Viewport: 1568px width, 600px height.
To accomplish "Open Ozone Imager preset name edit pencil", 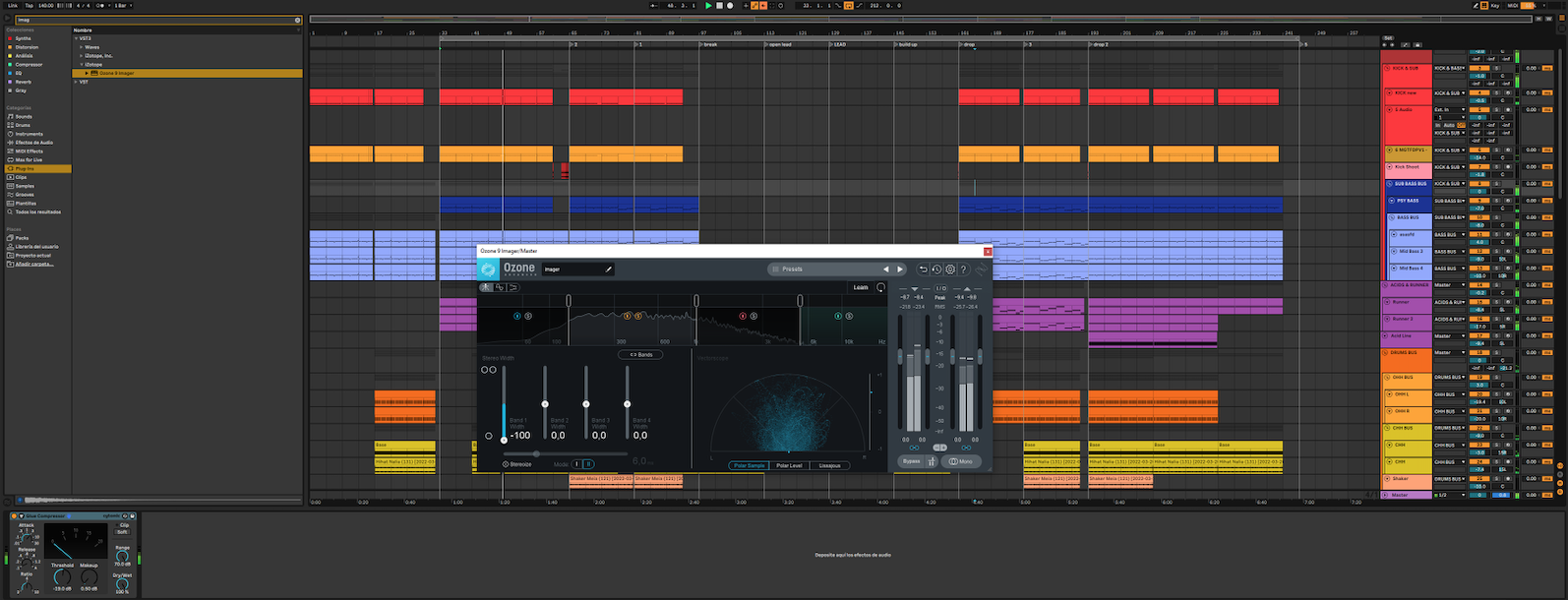I will (x=608, y=269).
